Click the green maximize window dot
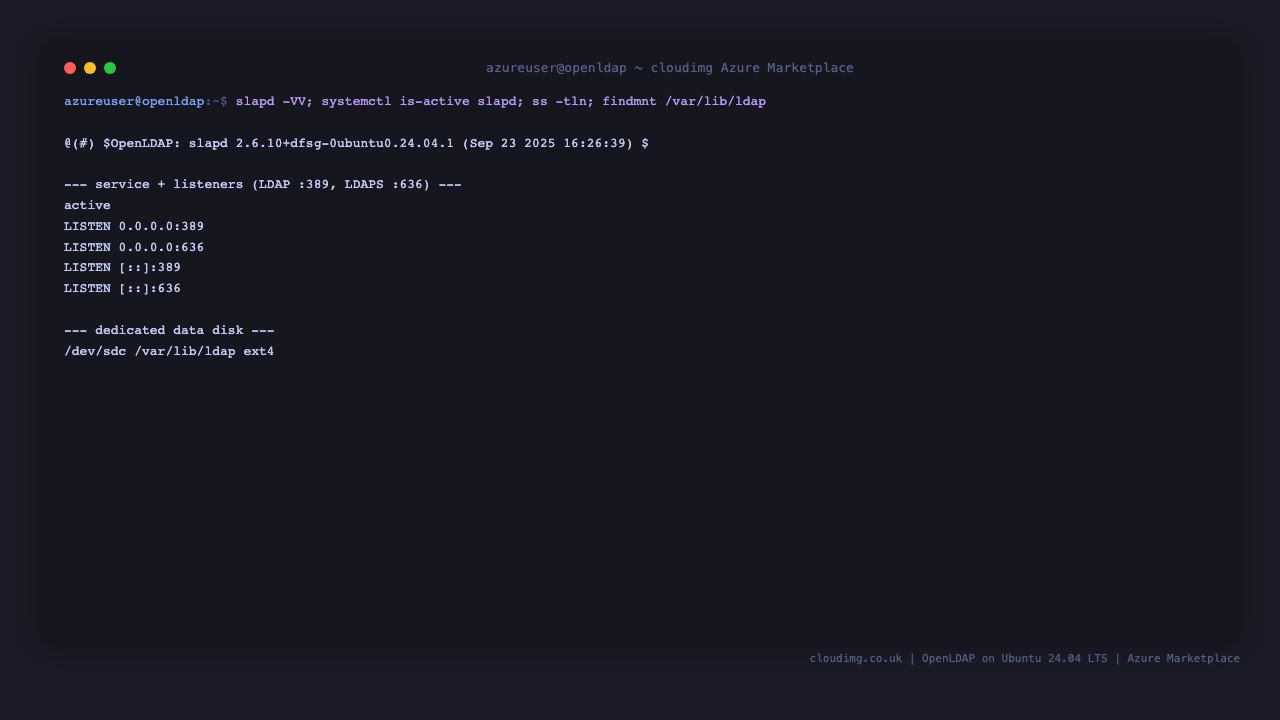The height and width of the screenshot is (720, 1280). (x=110, y=68)
